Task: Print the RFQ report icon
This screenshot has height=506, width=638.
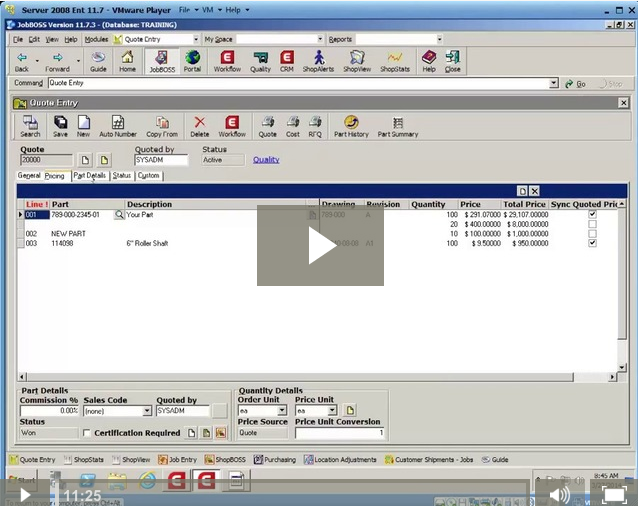Action: coord(315,126)
